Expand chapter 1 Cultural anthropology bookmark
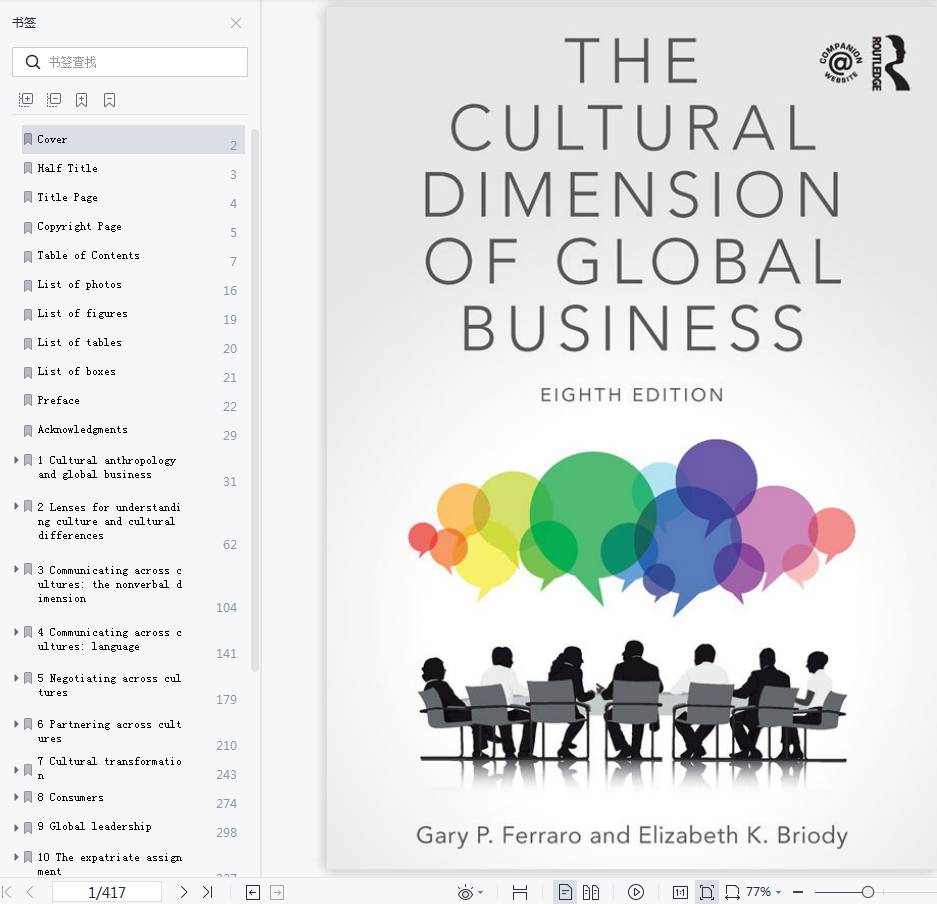 (x=16, y=460)
